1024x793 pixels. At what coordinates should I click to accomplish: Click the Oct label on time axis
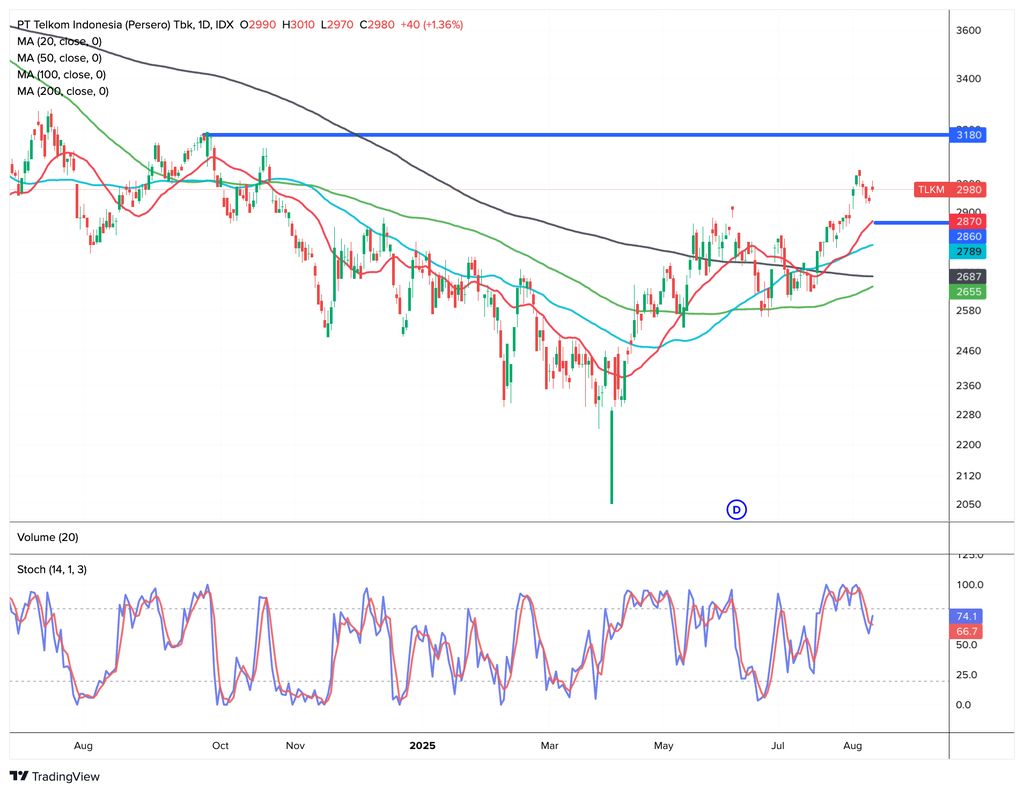220,745
